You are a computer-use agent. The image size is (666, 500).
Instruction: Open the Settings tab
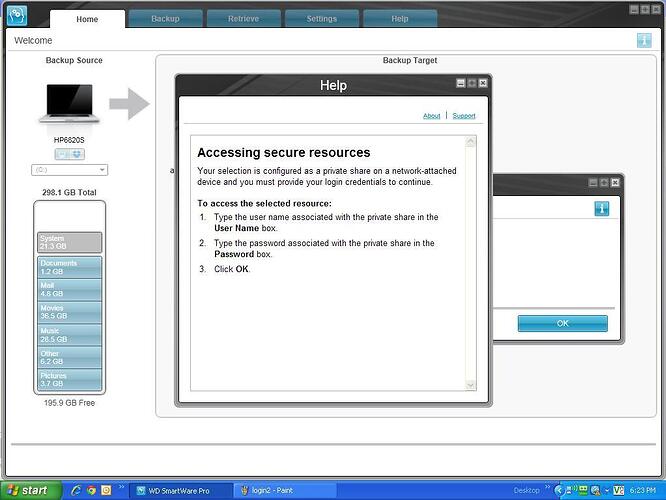322,19
